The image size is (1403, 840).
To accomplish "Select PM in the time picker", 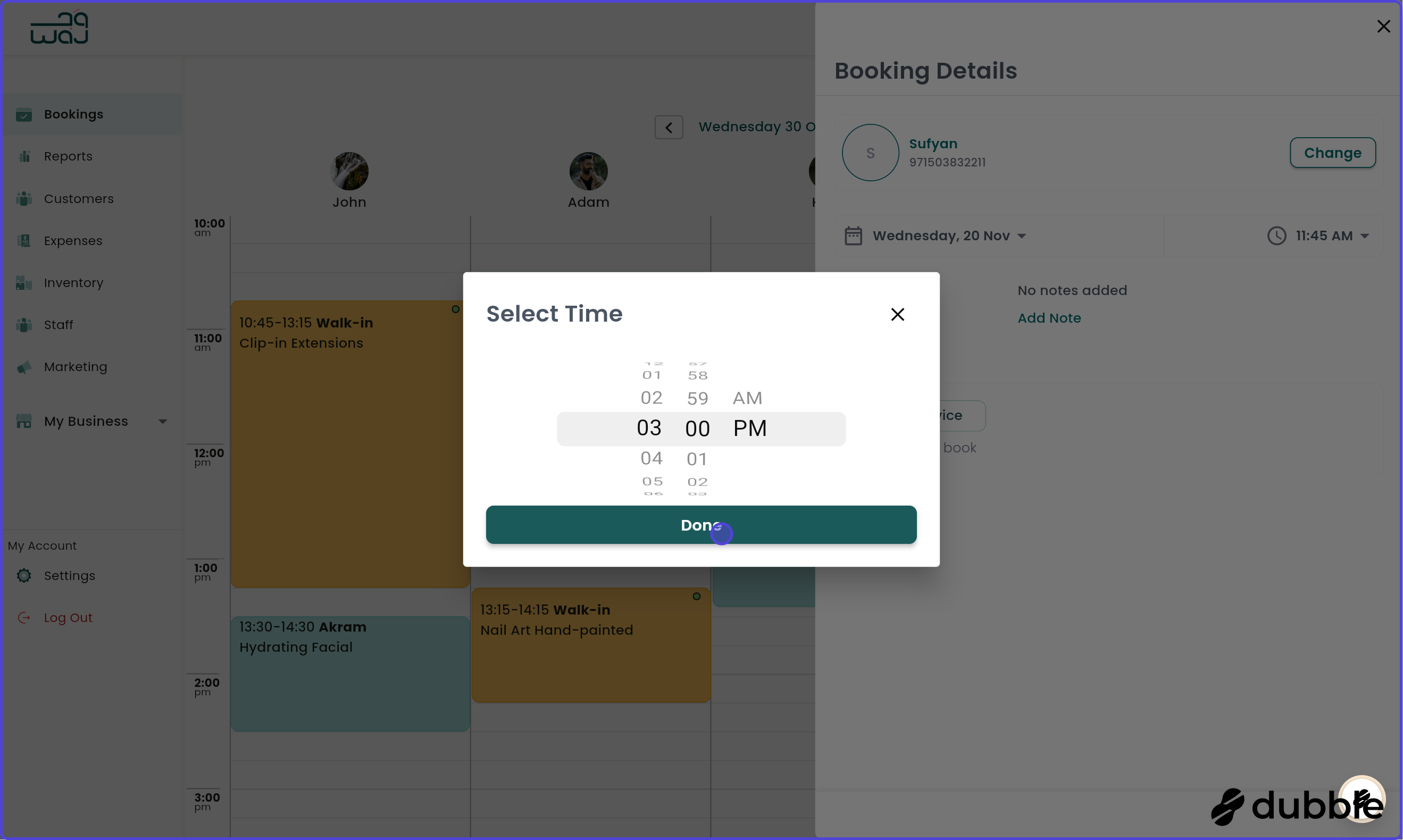I will point(750,428).
